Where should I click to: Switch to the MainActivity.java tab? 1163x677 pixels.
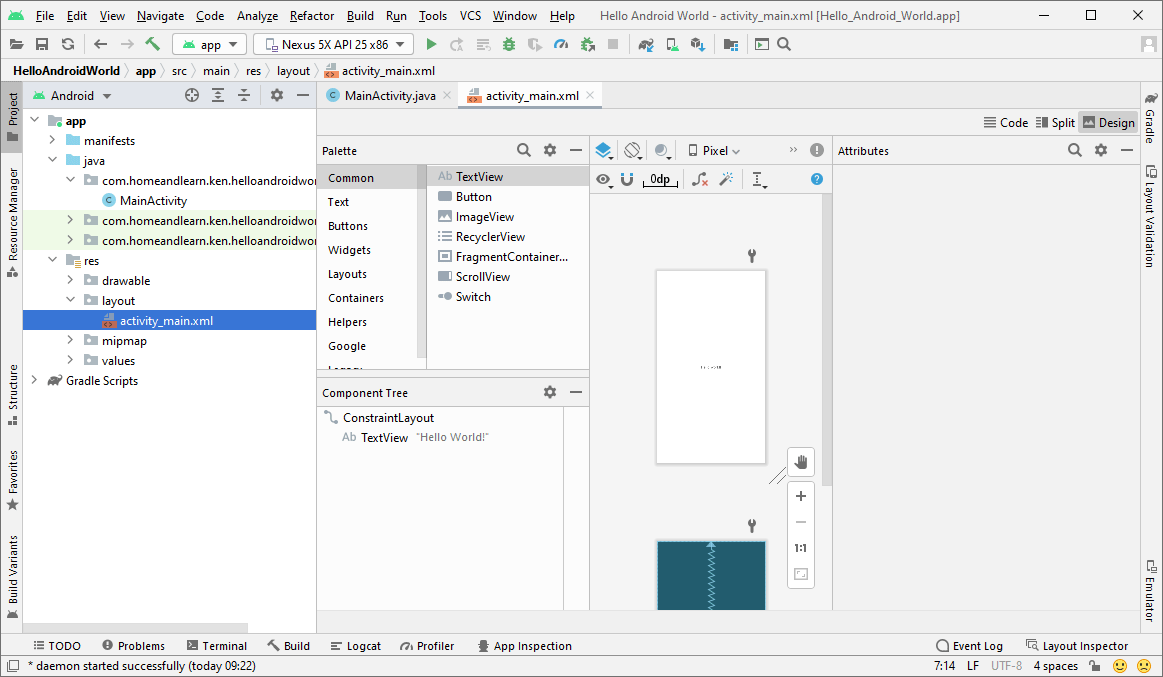pyautogui.click(x=389, y=96)
